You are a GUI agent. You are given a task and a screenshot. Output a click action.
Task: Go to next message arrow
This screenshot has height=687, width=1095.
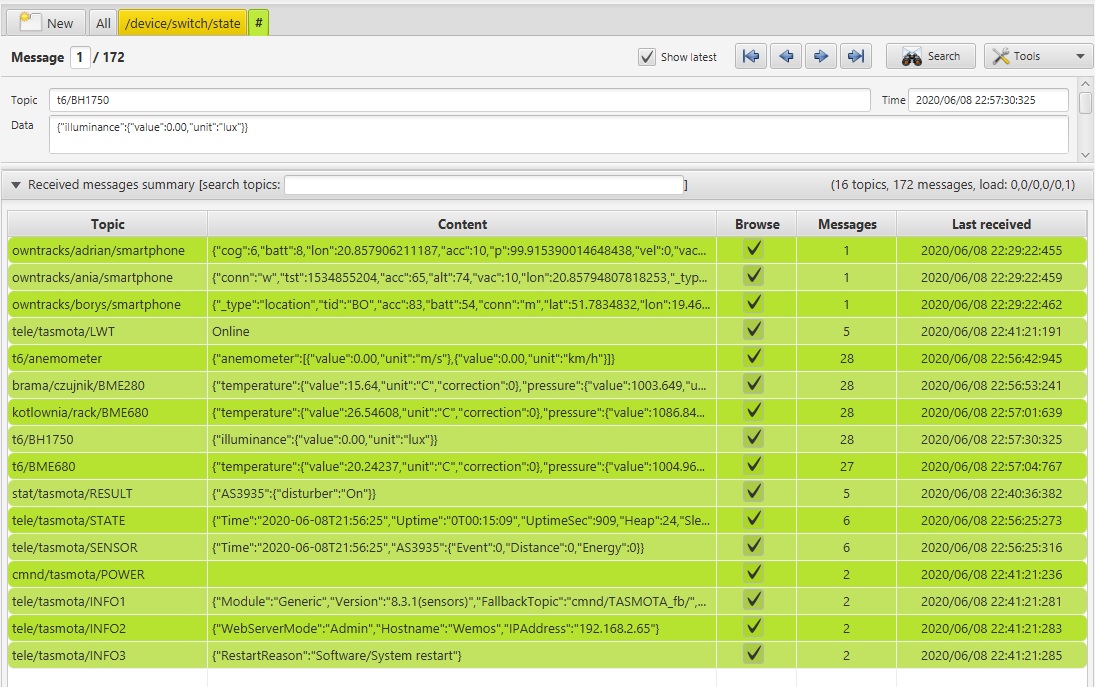point(821,57)
